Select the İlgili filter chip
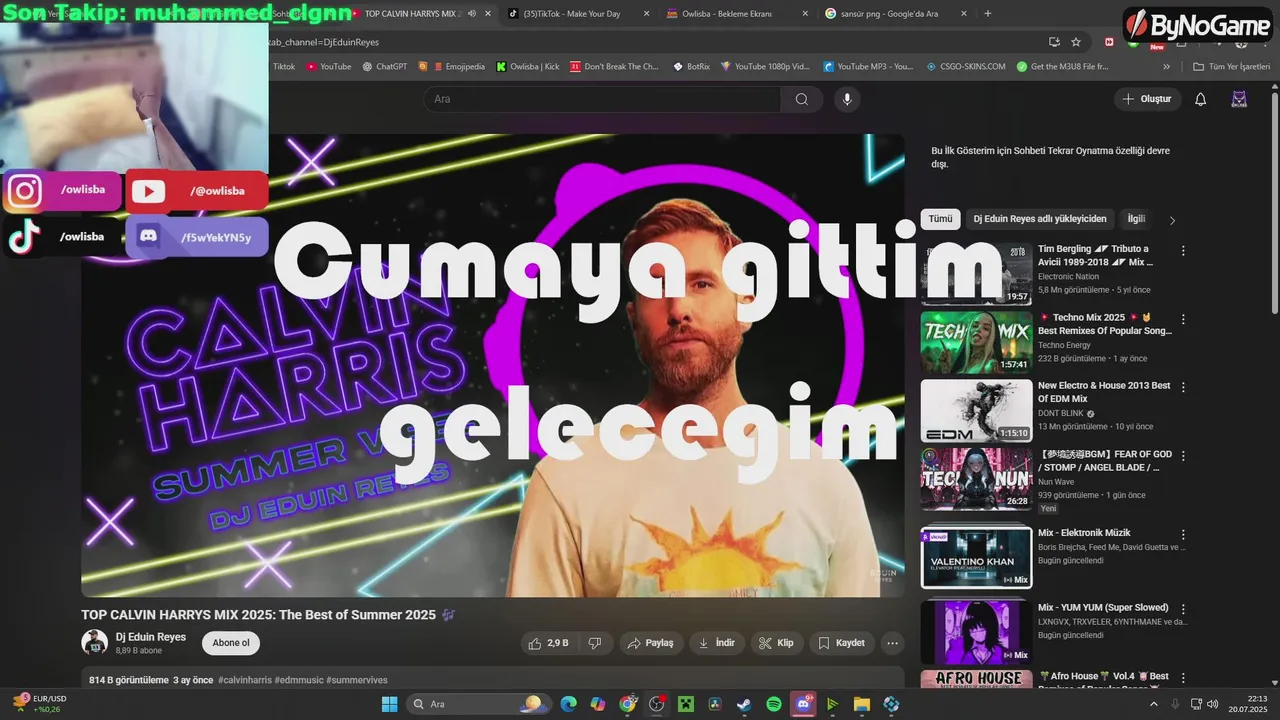The height and width of the screenshot is (720, 1280). (1136, 219)
